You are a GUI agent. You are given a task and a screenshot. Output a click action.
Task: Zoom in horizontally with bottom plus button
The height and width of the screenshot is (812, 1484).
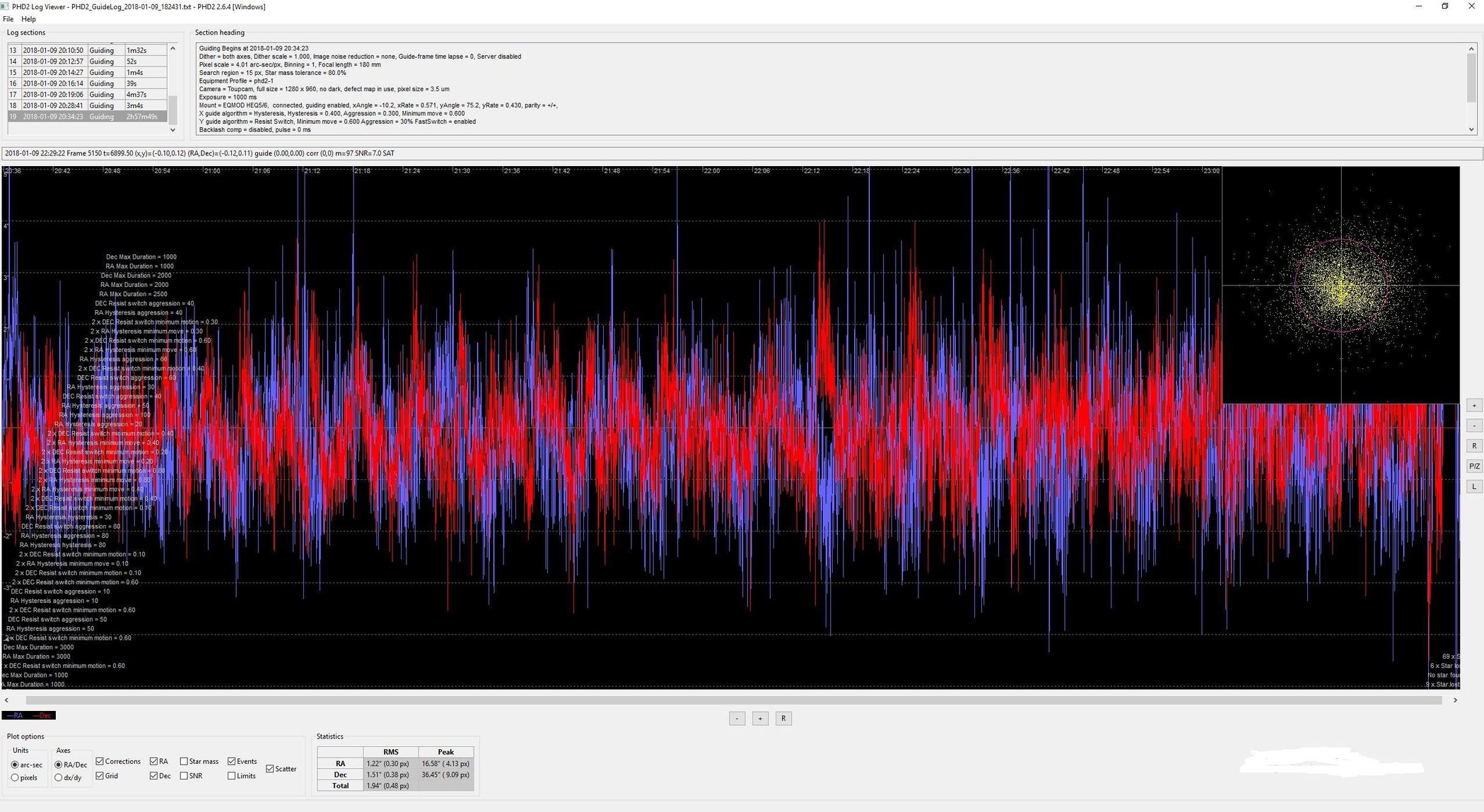pos(760,719)
